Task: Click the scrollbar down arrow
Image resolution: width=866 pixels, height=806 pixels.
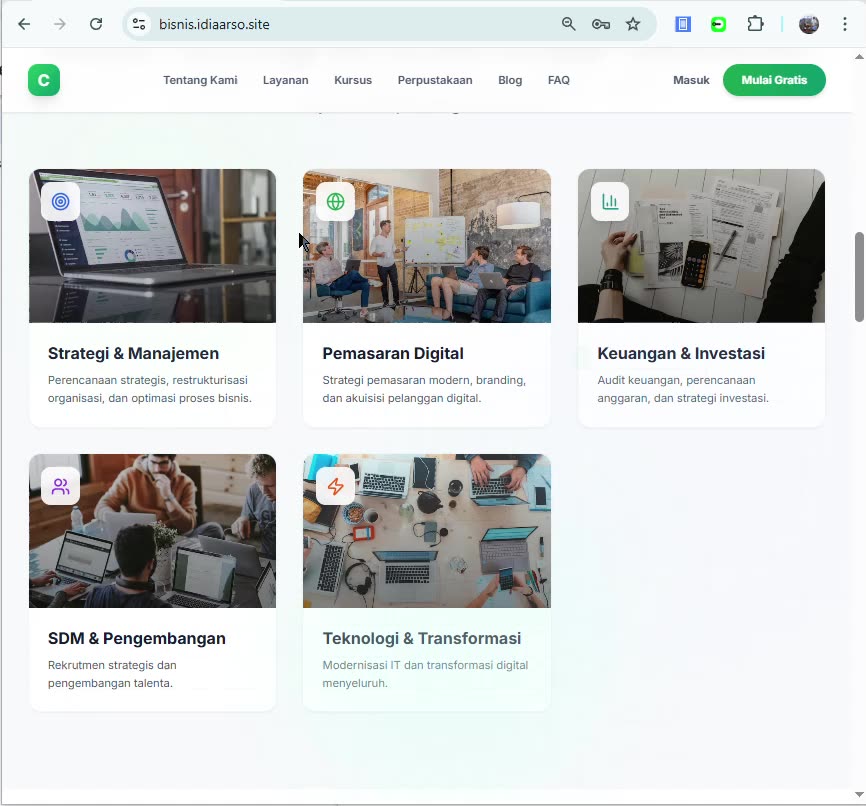Action: pyautogui.click(x=859, y=795)
